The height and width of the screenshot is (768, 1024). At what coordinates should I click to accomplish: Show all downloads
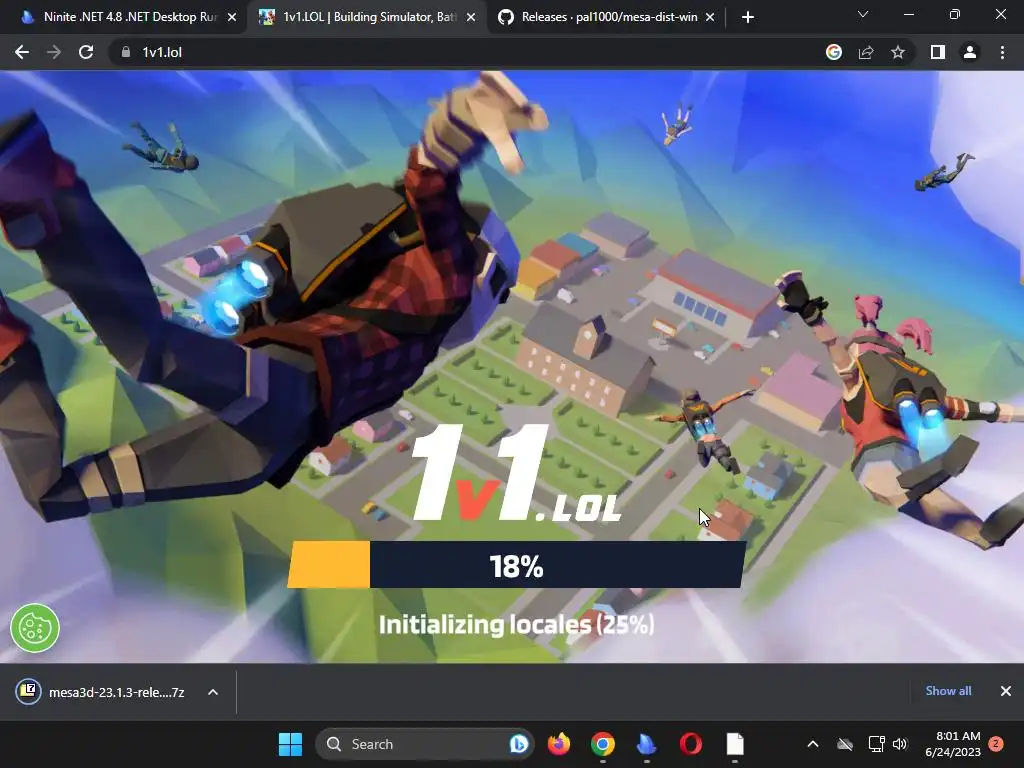click(x=948, y=691)
